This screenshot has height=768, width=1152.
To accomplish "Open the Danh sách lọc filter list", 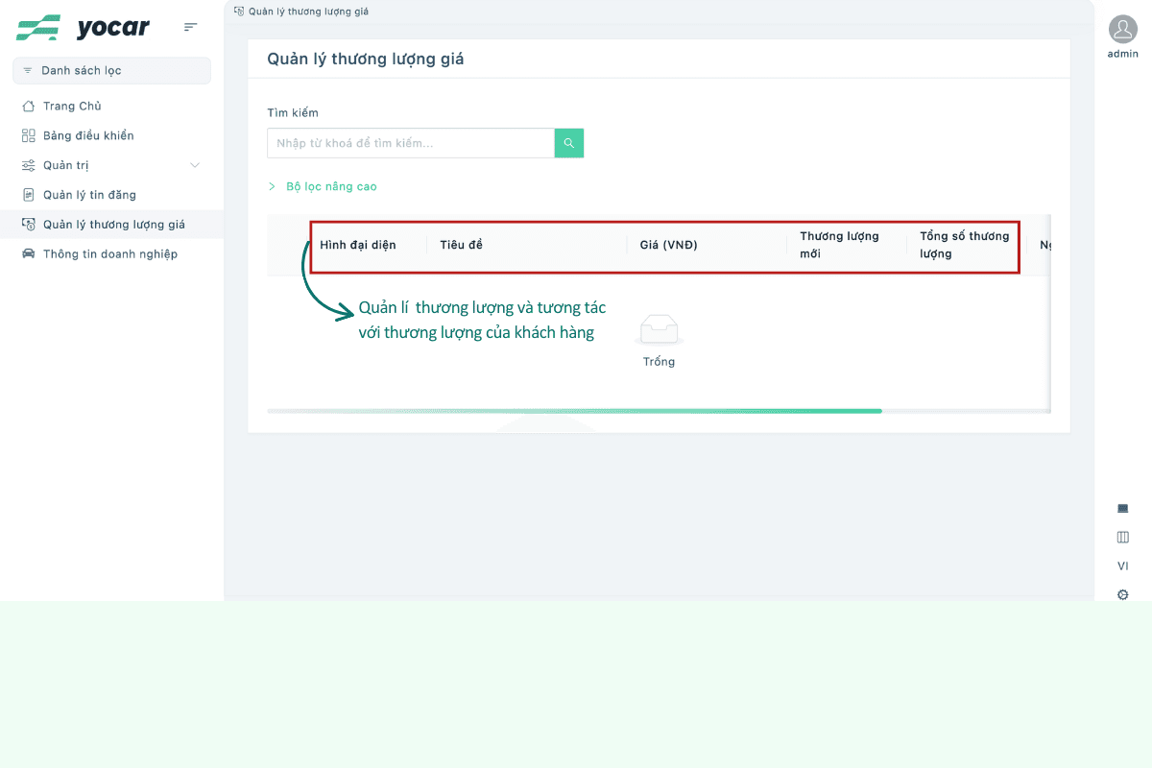I will click(x=112, y=71).
